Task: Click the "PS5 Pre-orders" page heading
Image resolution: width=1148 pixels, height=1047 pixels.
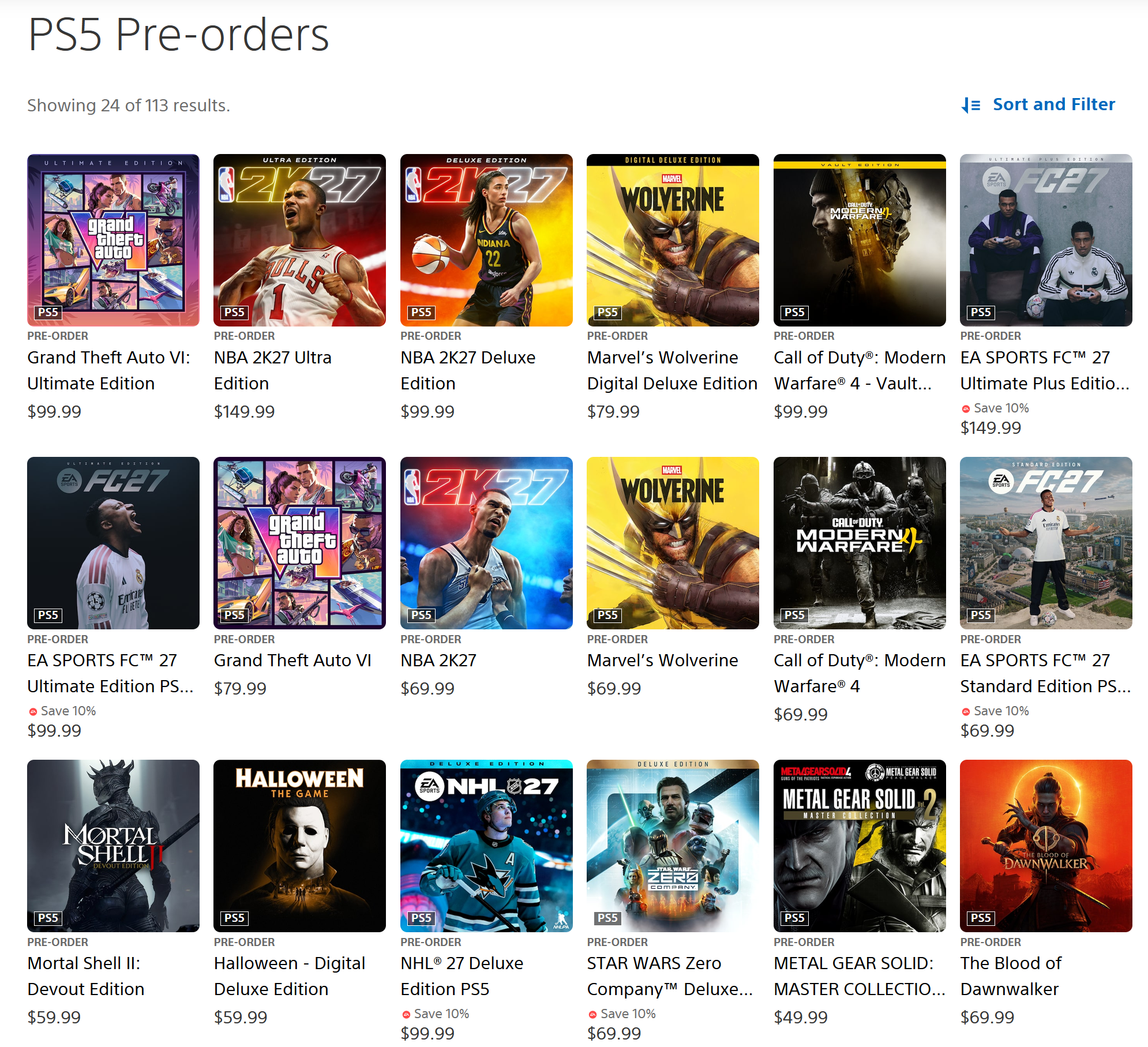Action: (178, 35)
